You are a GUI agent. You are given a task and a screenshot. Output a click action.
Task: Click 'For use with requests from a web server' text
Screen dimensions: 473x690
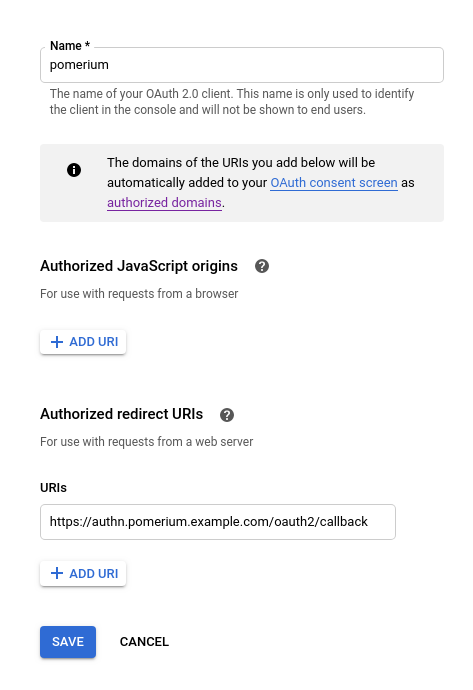[147, 441]
